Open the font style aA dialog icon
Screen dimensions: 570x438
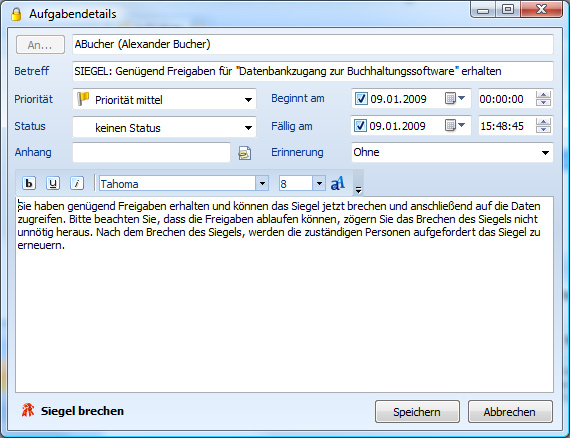338,183
